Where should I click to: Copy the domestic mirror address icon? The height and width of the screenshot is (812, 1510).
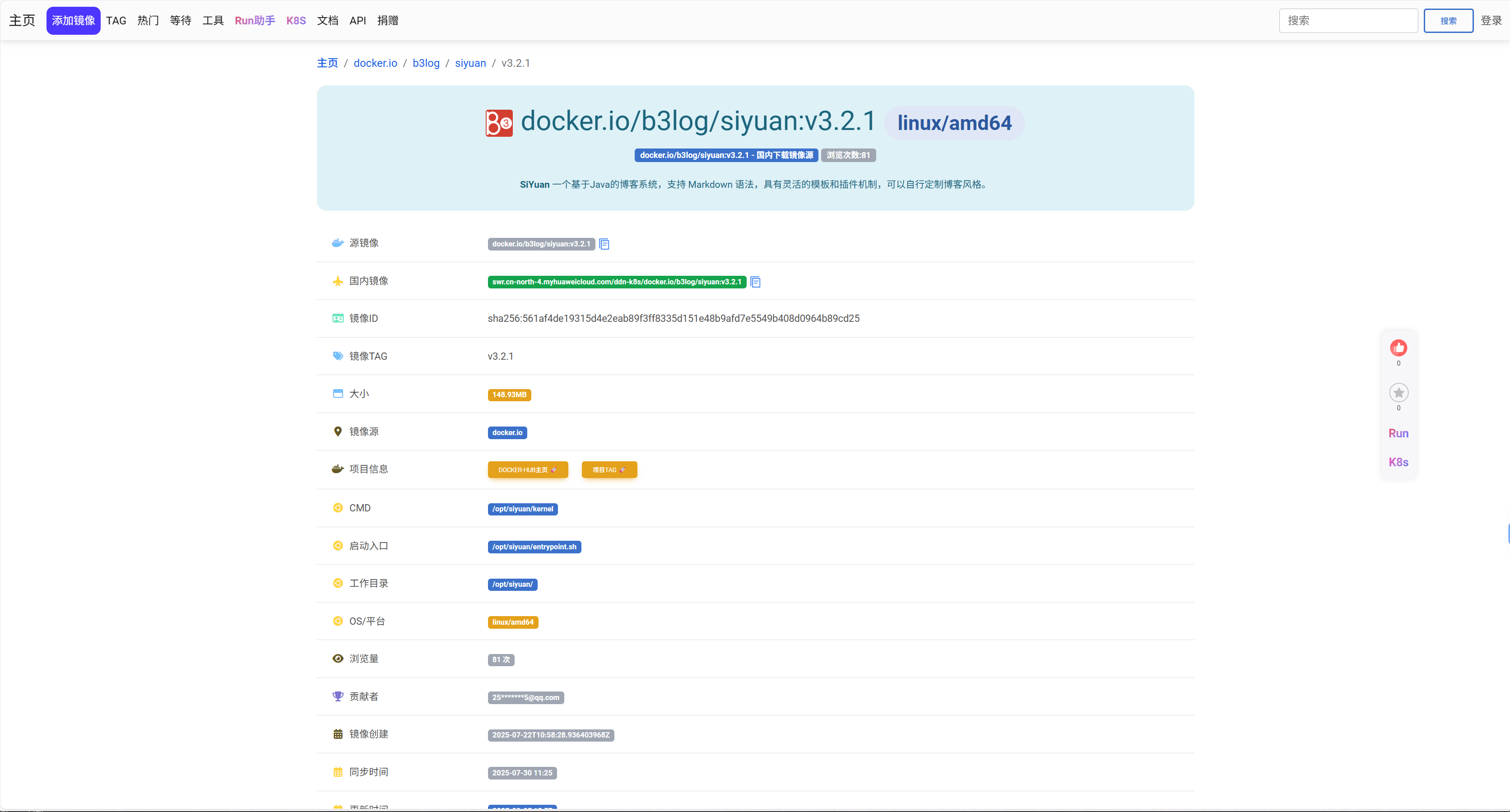coord(756,282)
